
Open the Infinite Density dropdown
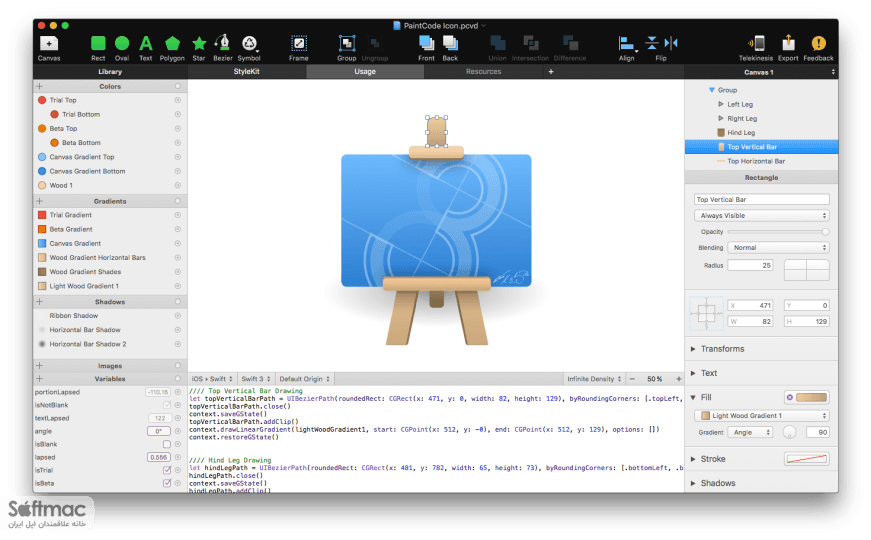594,379
